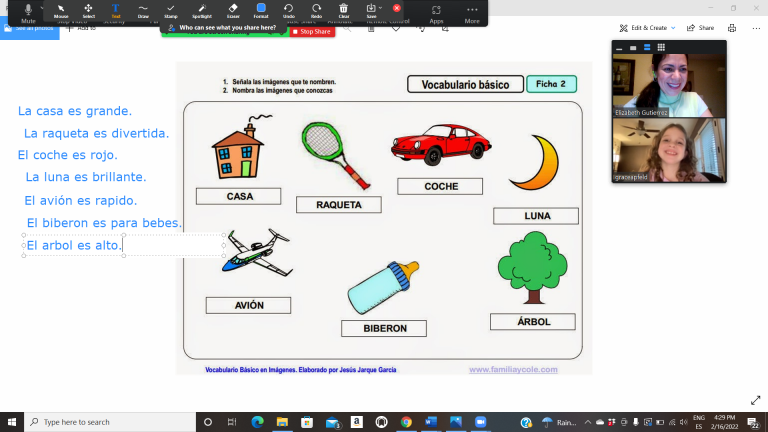
Task: Click the text 'La luna es brillante.'
Action: tap(86, 177)
